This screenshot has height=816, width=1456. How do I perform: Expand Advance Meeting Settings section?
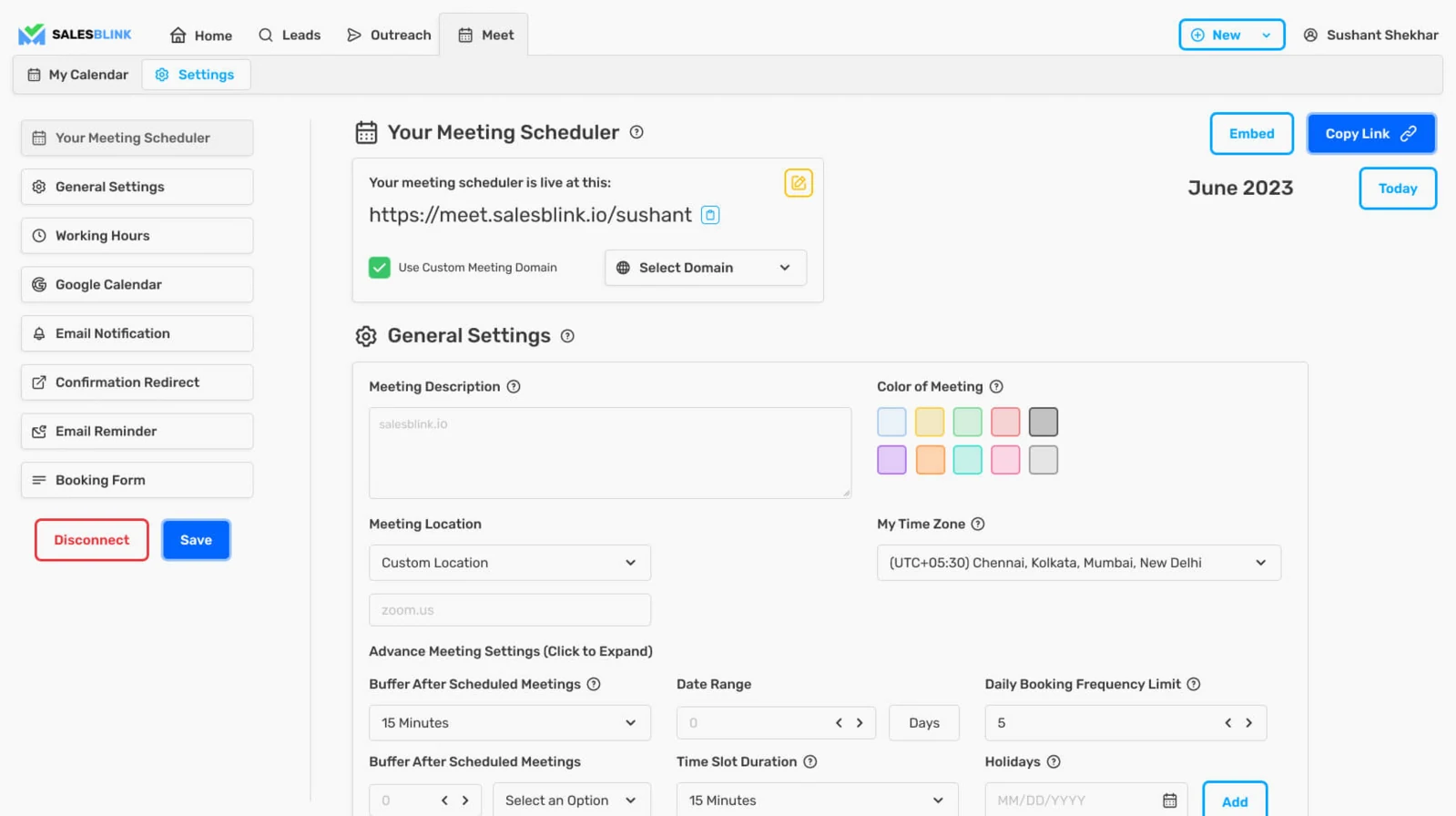pyautogui.click(x=511, y=652)
